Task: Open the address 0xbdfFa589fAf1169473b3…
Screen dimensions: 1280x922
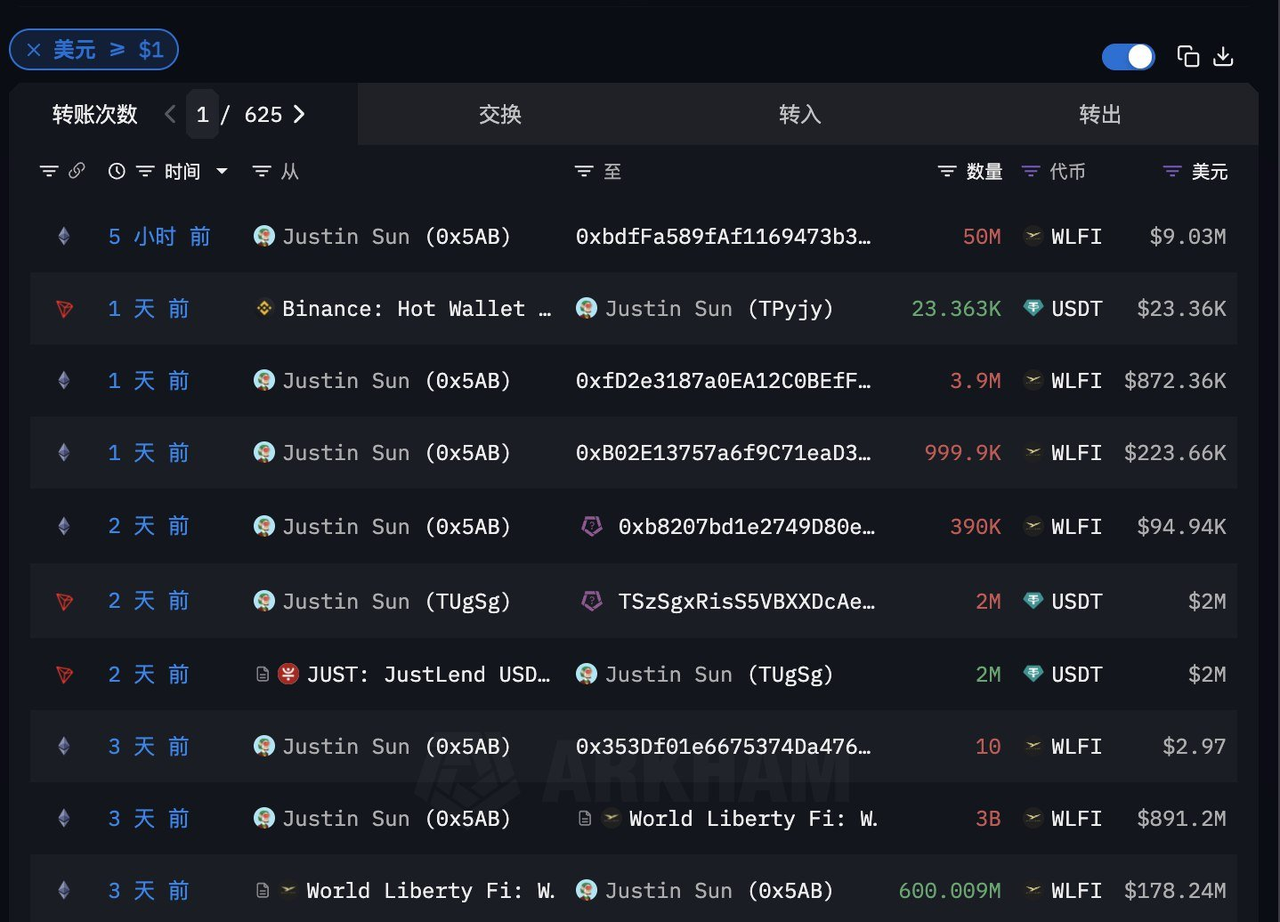Action: click(723, 237)
